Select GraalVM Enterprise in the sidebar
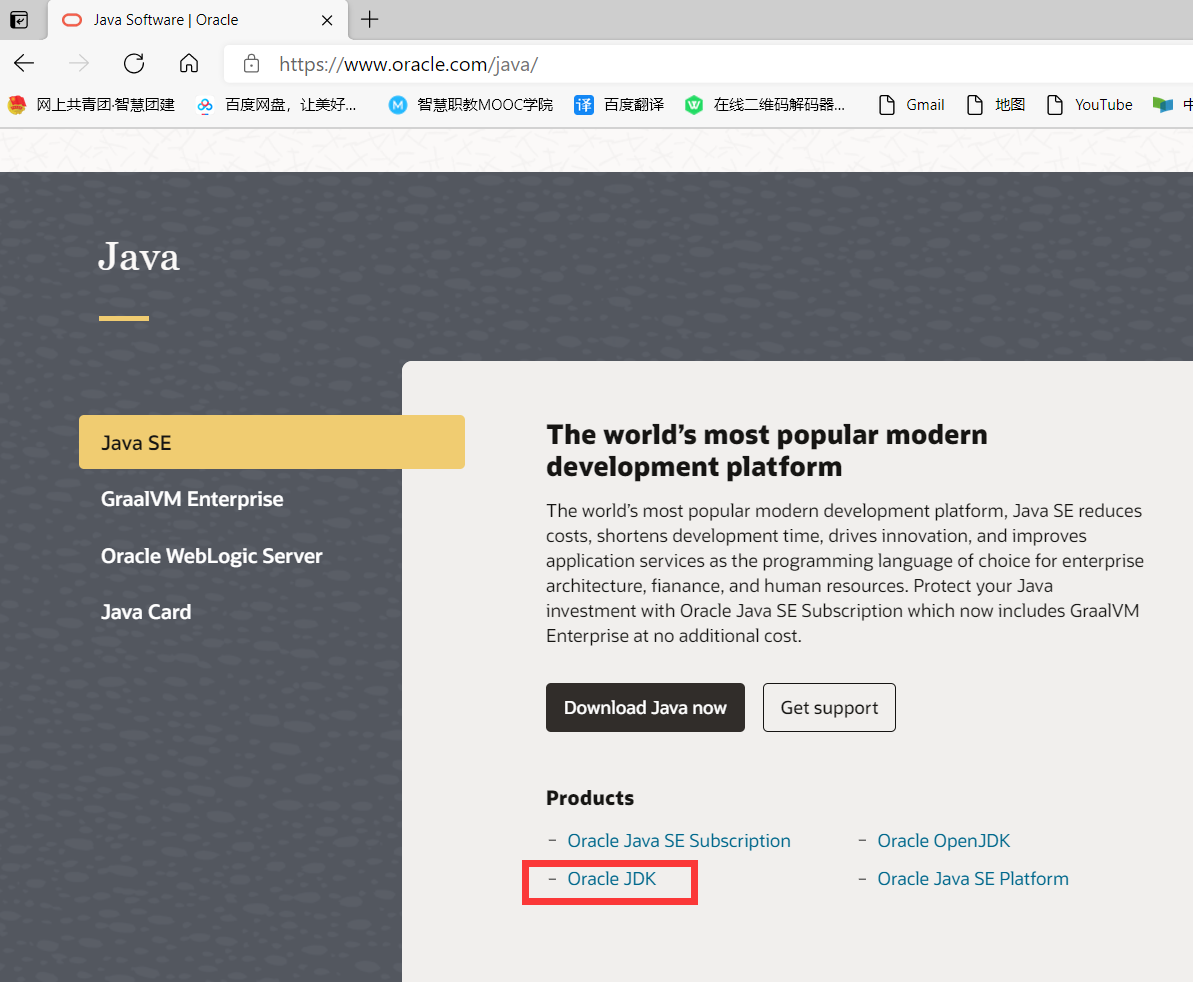1193x982 pixels. 192,499
